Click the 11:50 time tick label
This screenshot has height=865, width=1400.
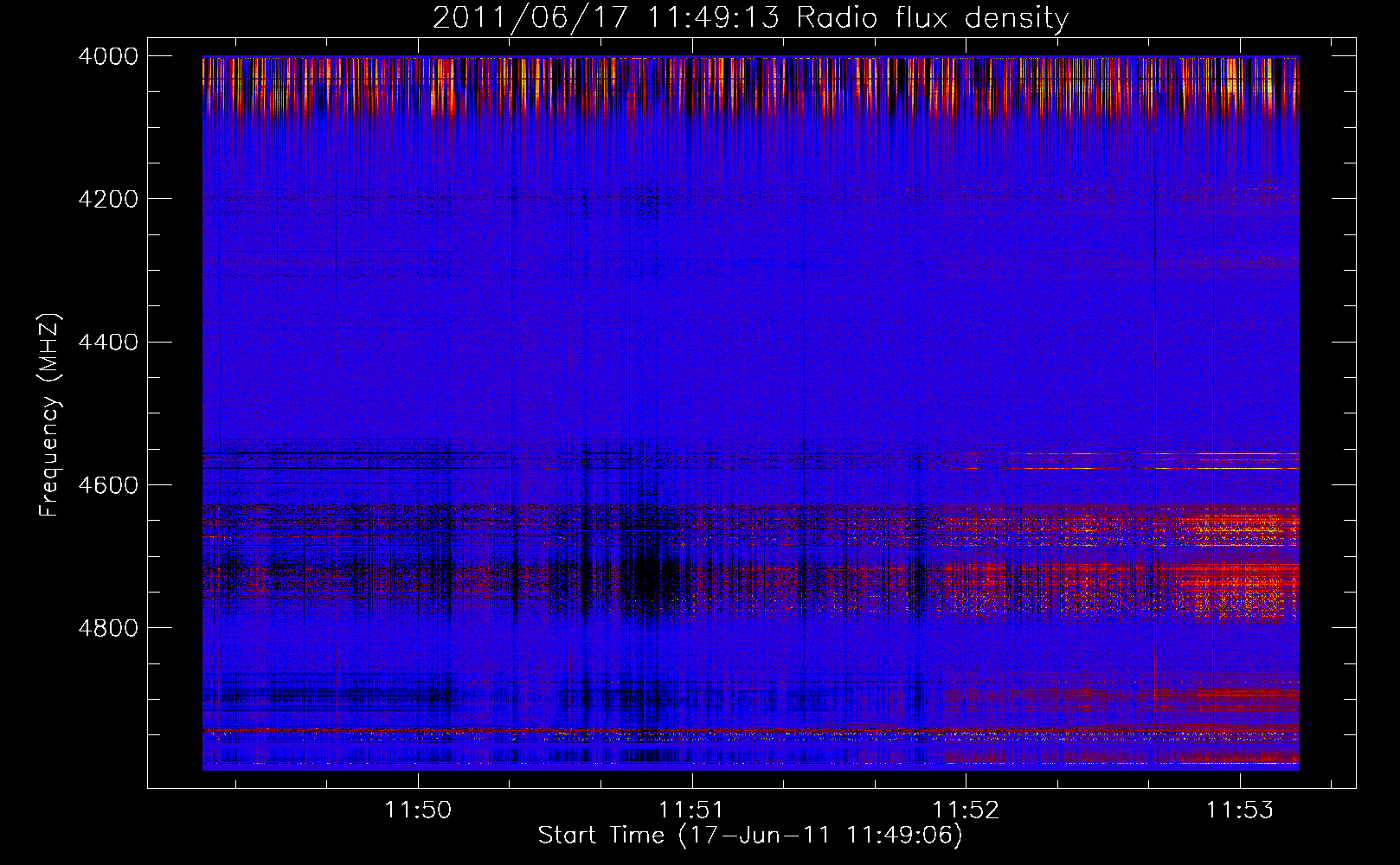(x=418, y=810)
